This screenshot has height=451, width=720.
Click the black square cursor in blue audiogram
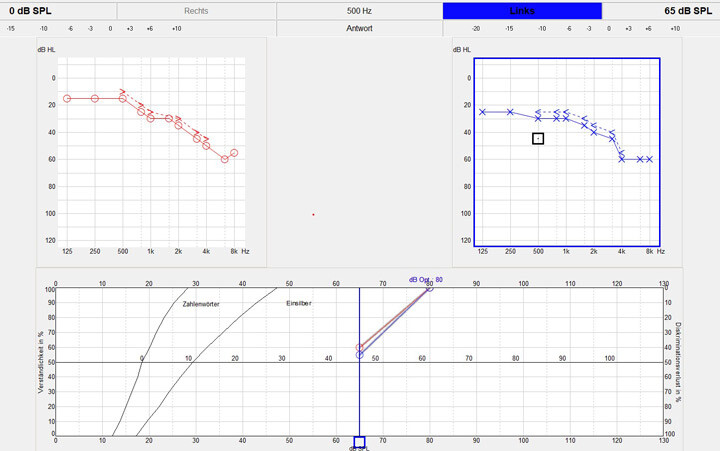click(x=538, y=138)
